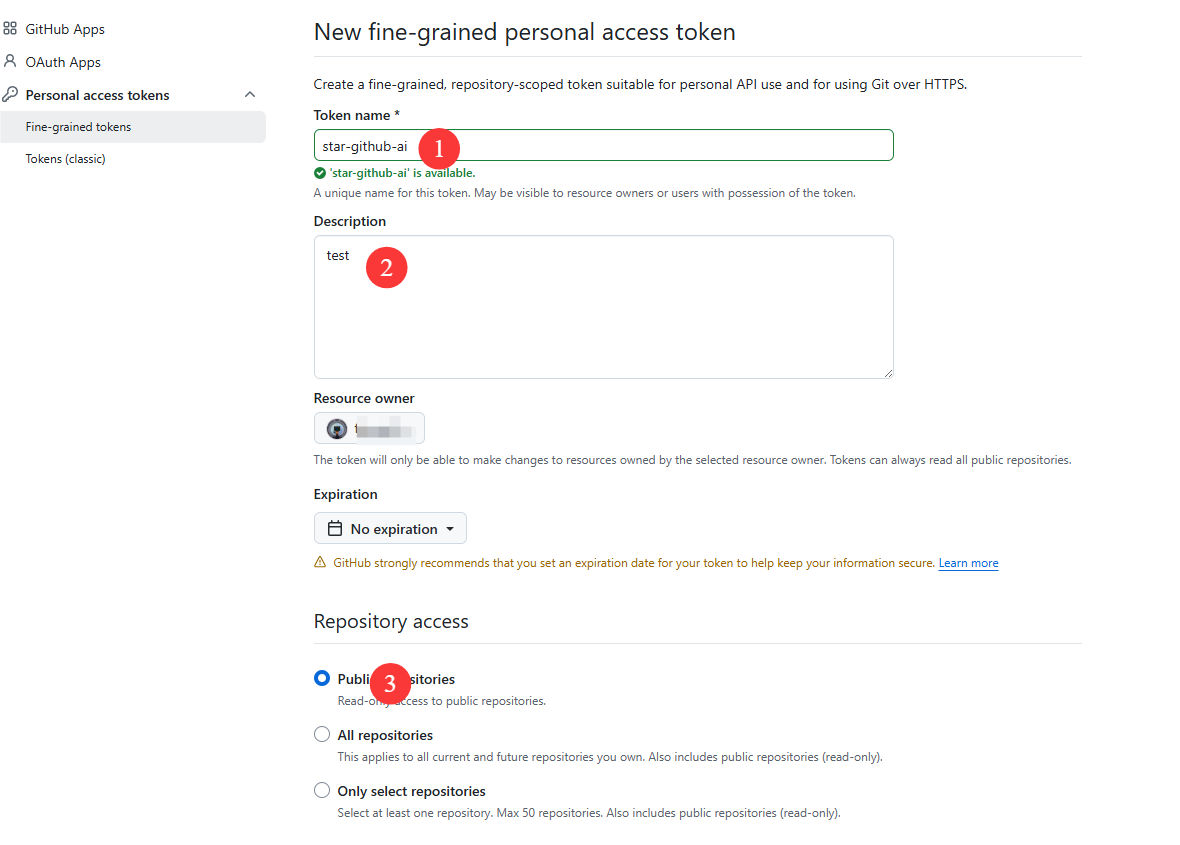Viewport: 1180px width, 845px height.
Task: Open the No expiration dropdown
Action: 390,528
